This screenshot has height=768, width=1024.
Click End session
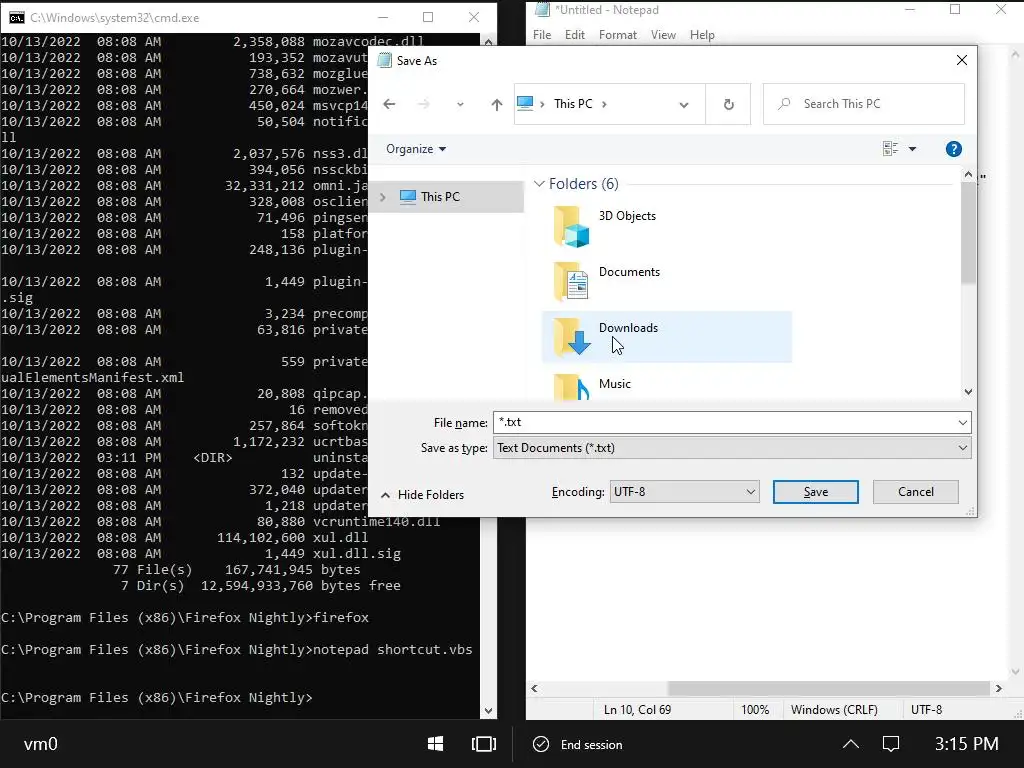578,744
